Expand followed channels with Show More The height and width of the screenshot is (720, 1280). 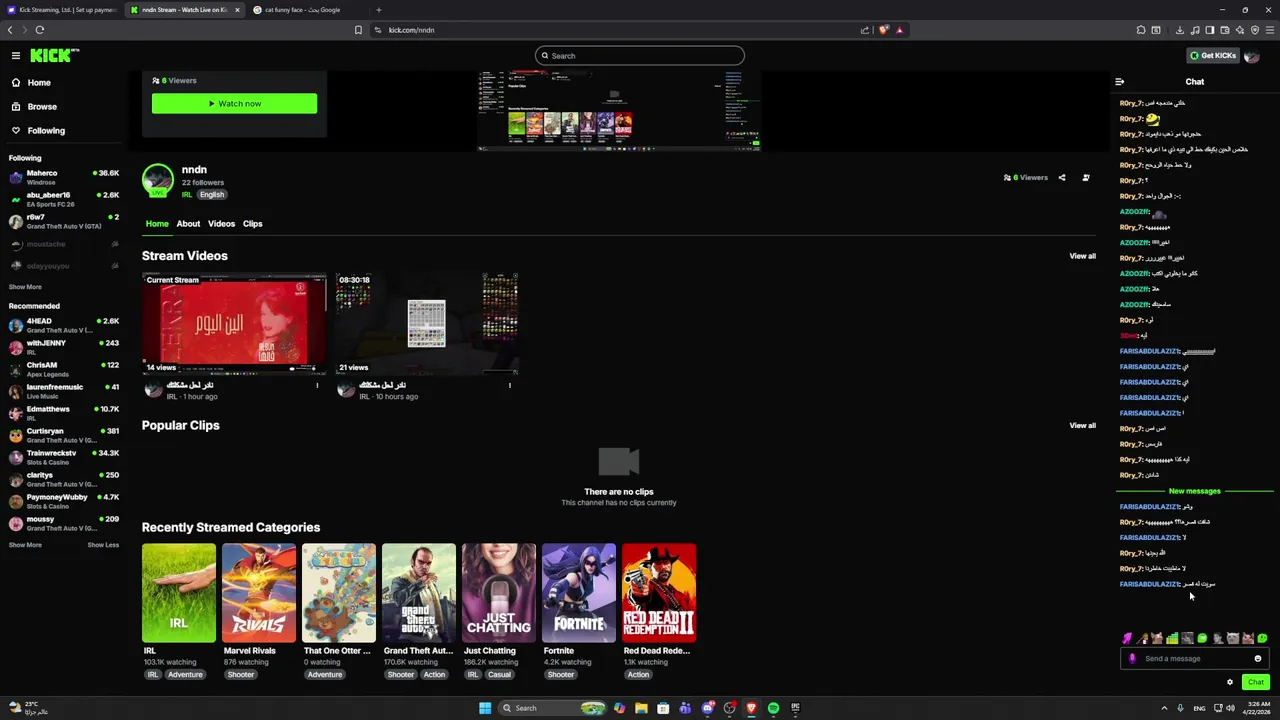[x=25, y=287]
